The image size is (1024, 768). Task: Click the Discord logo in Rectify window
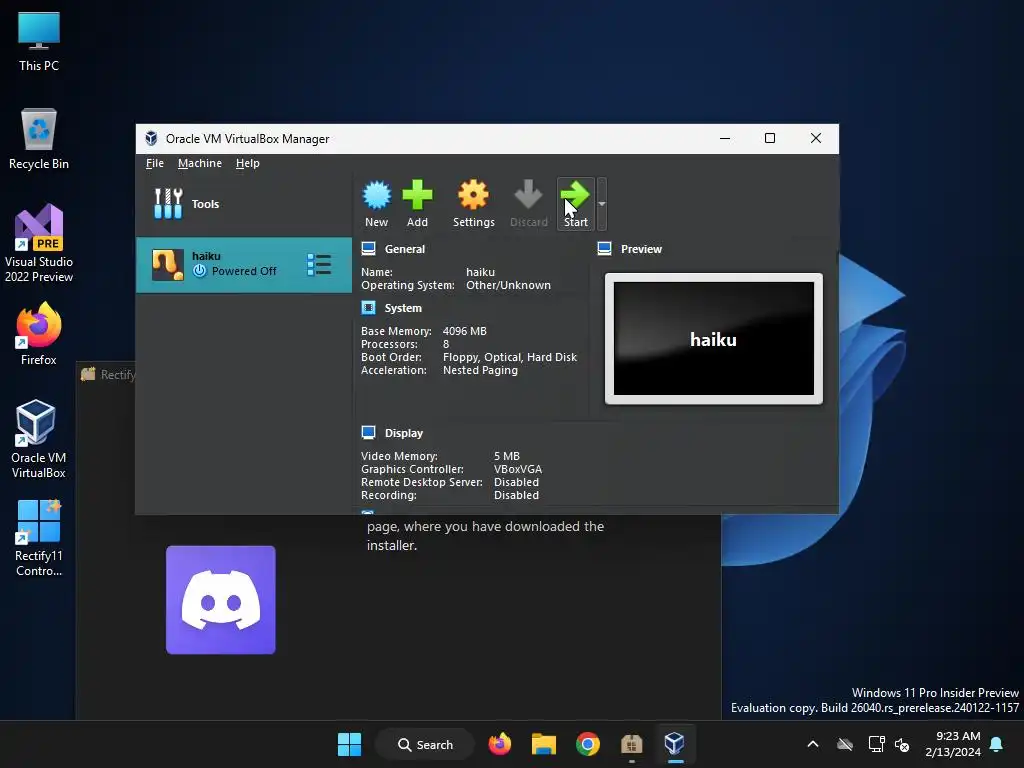221,600
